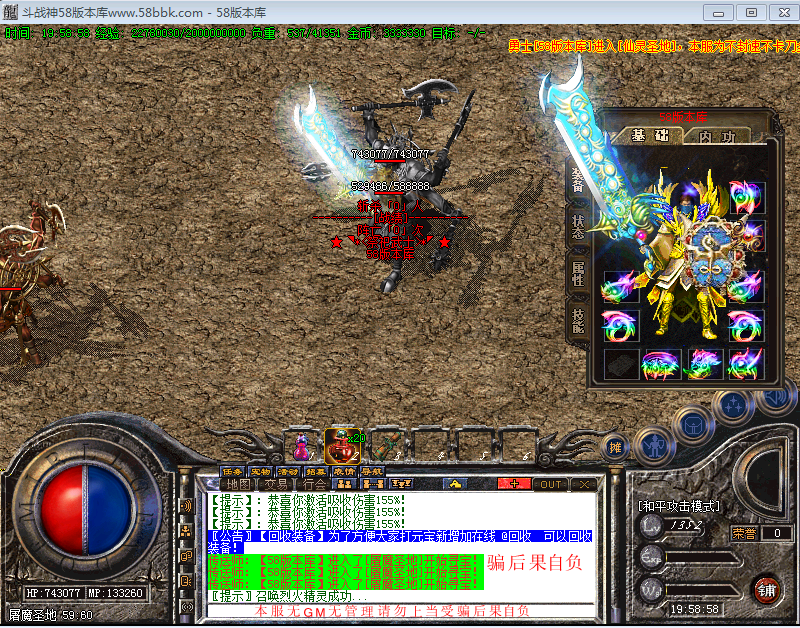Open the 行会 guild button
The image size is (800, 628).
tap(314, 485)
